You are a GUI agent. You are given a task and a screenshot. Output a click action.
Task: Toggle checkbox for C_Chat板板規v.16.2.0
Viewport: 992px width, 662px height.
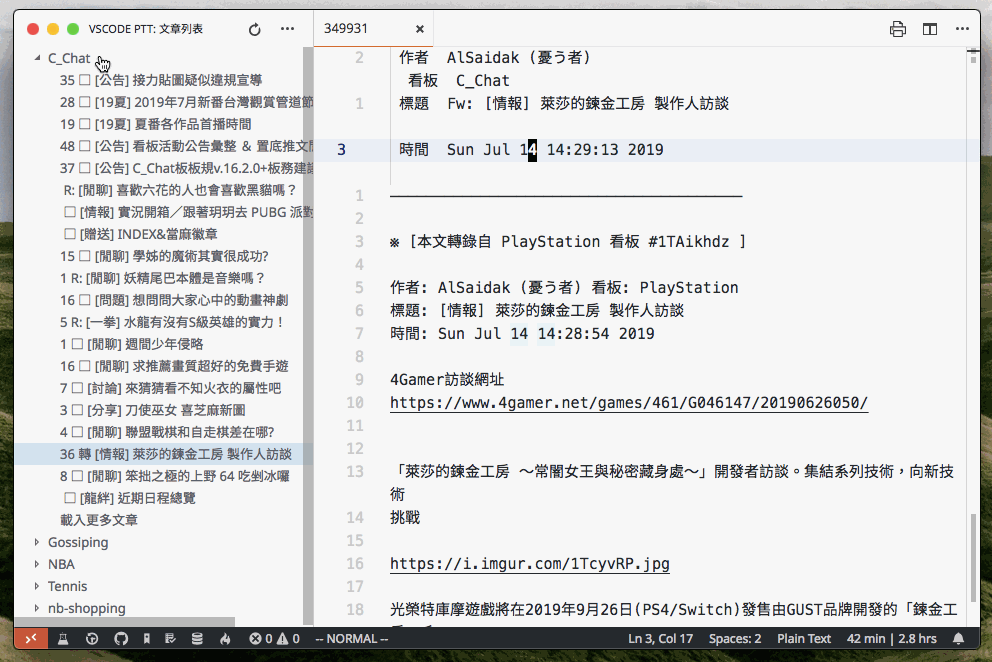(85, 168)
